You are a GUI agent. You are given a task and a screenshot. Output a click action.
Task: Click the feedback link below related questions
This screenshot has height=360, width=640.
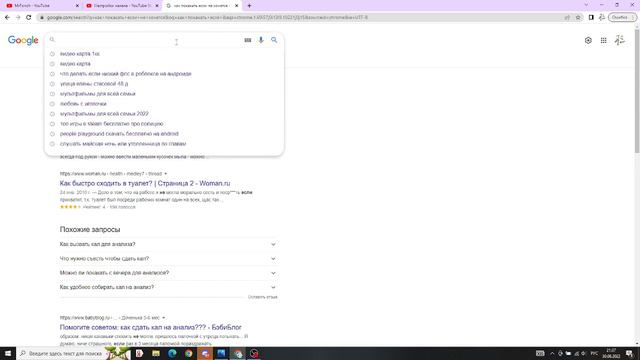(x=262, y=297)
